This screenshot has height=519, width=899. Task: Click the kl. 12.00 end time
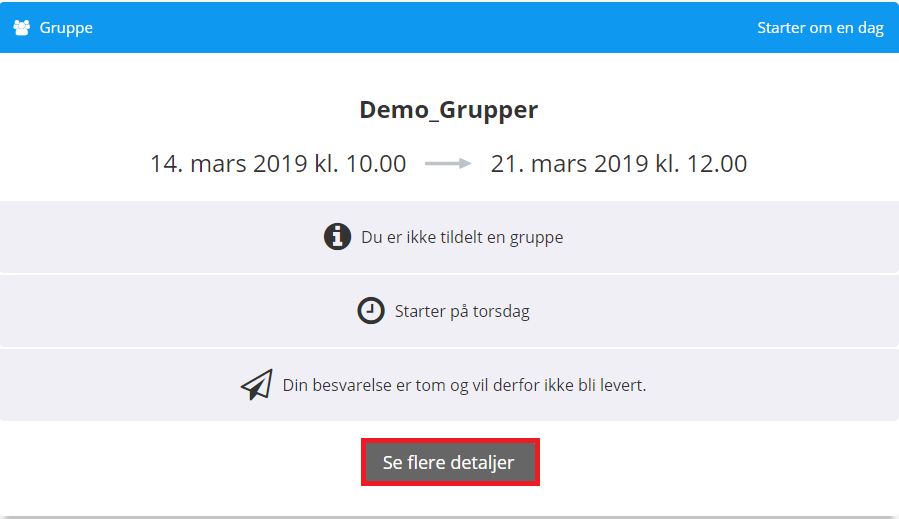click(710, 164)
